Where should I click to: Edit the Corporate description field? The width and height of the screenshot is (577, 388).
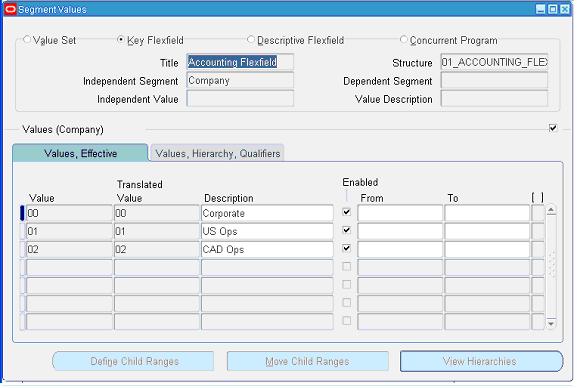[x=267, y=213]
